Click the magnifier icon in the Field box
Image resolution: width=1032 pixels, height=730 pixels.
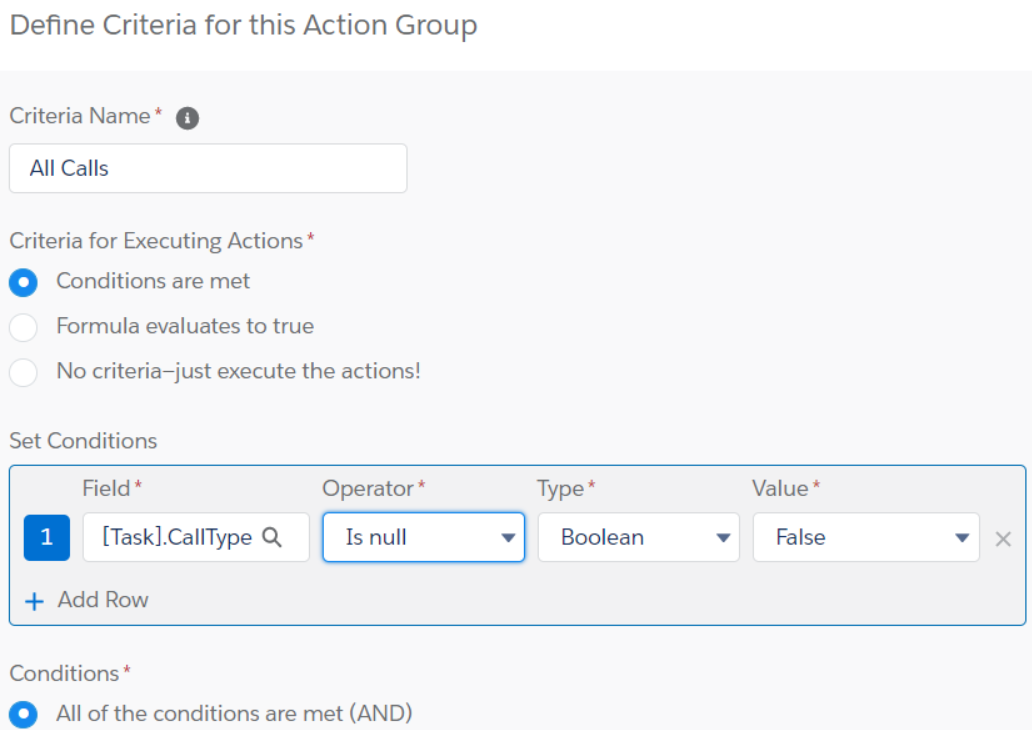[271, 538]
